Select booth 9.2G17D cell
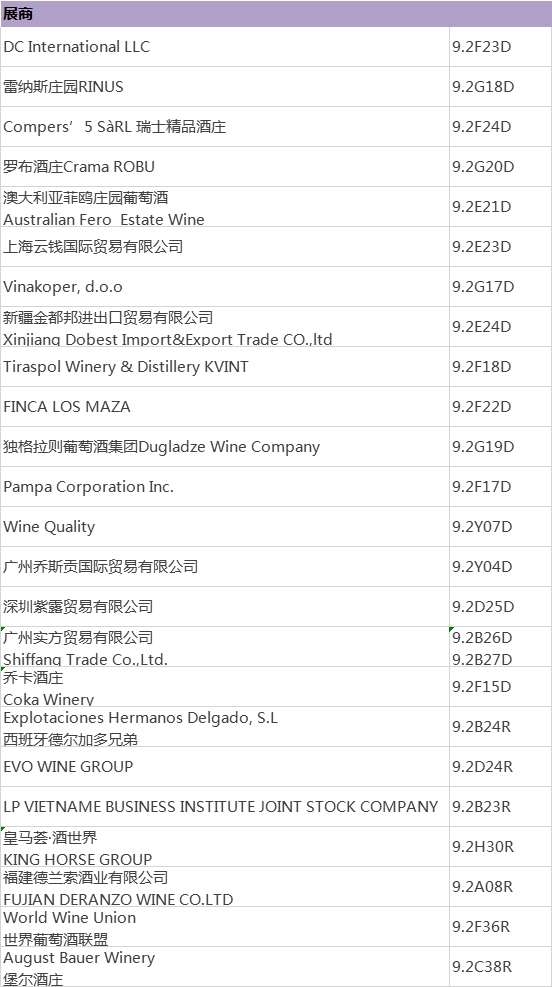Viewport: 552px width, 987px height. pos(500,286)
